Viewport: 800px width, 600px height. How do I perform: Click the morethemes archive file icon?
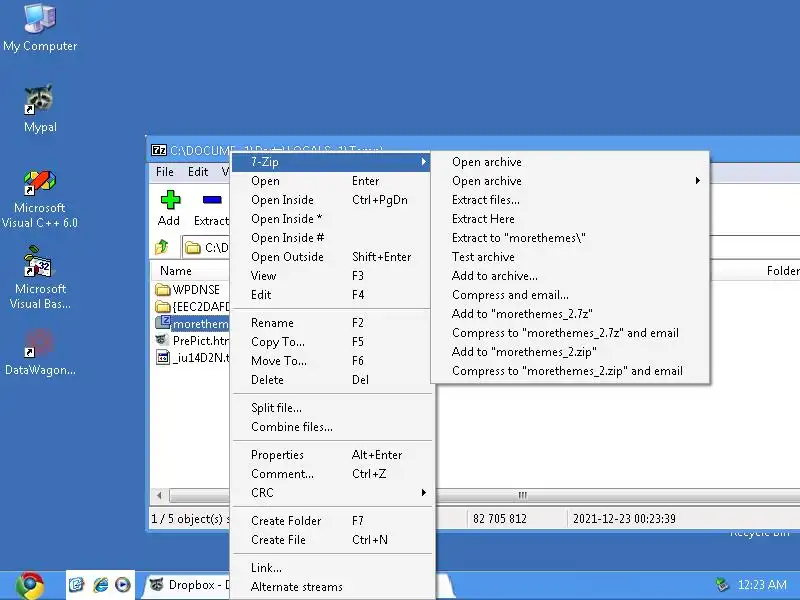pyautogui.click(x=163, y=322)
